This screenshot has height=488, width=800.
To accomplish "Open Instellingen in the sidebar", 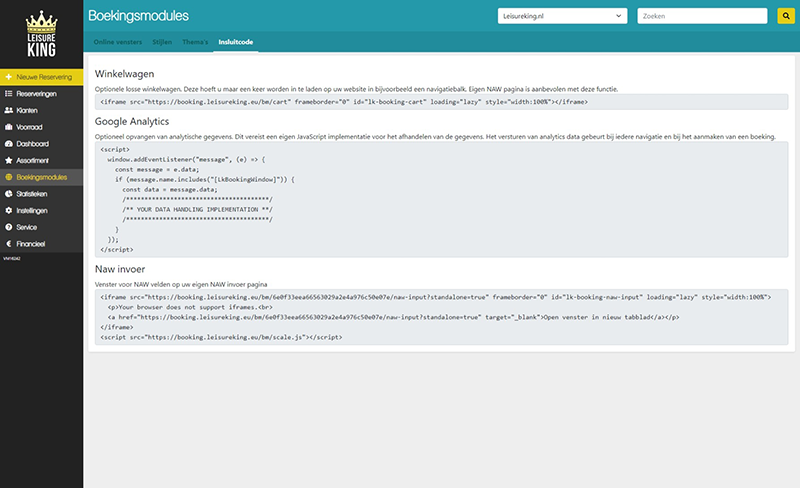I will coord(41,210).
